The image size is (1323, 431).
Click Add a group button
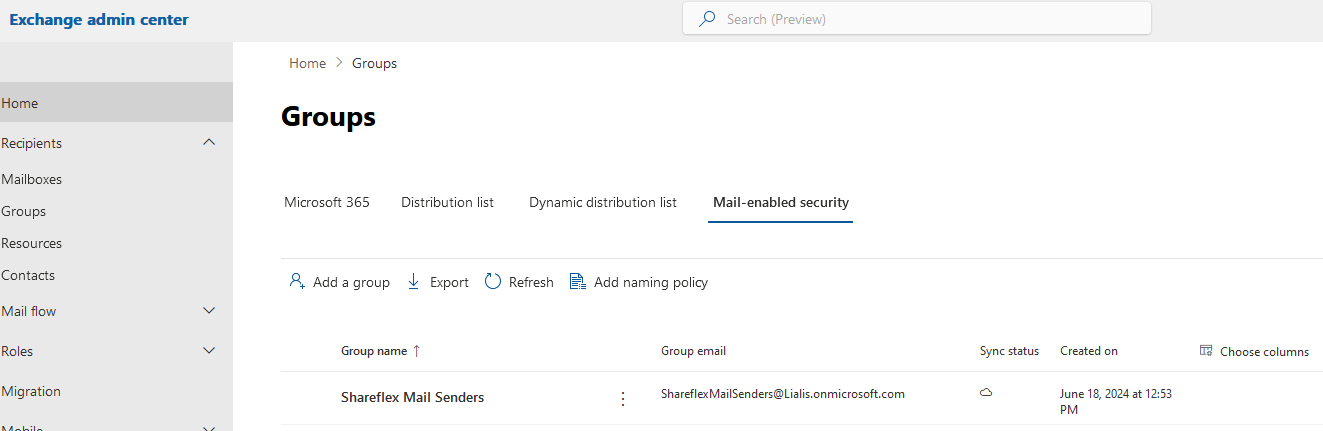[339, 282]
